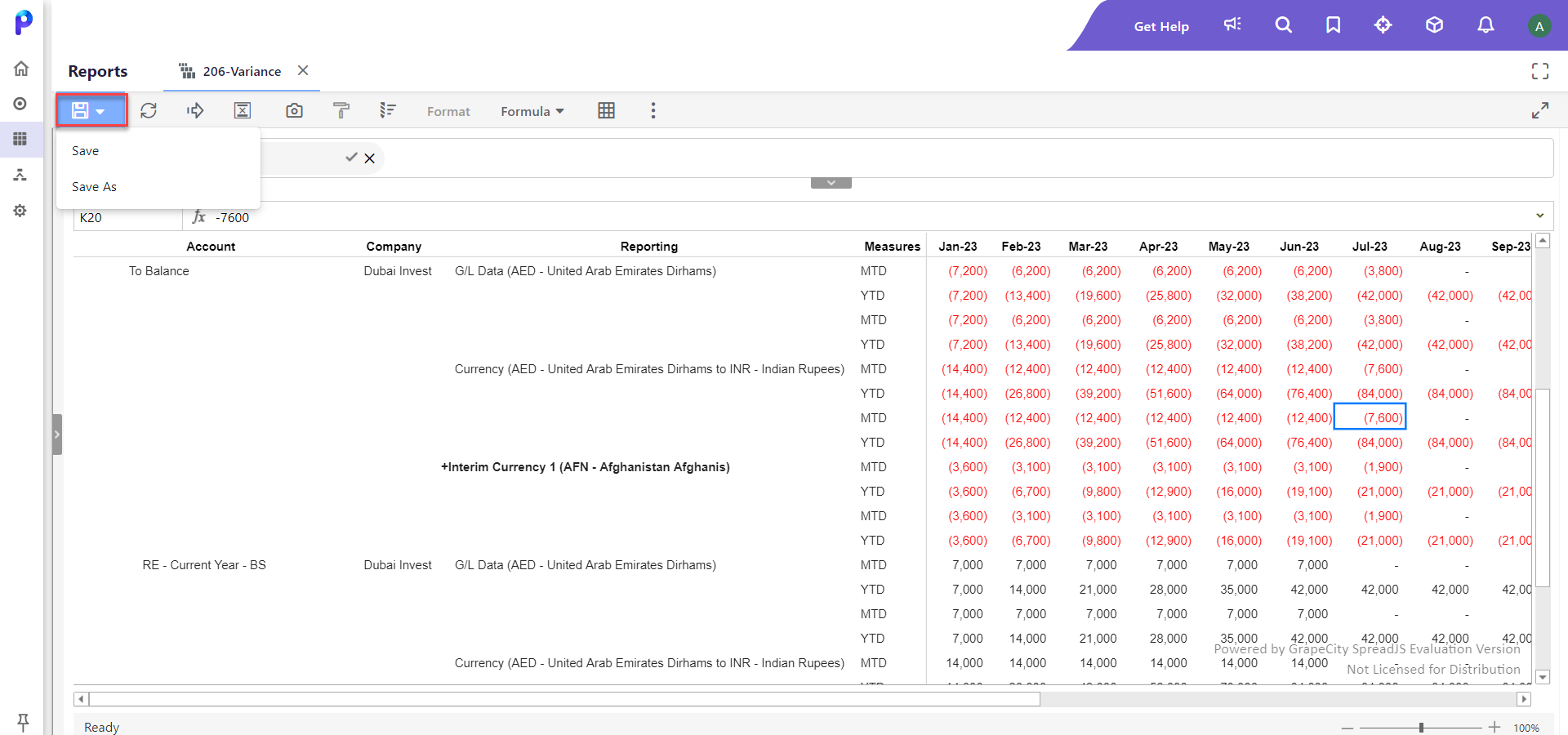Zoom out with the minus button
Viewport: 1568px width, 735px height.
point(1347,728)
